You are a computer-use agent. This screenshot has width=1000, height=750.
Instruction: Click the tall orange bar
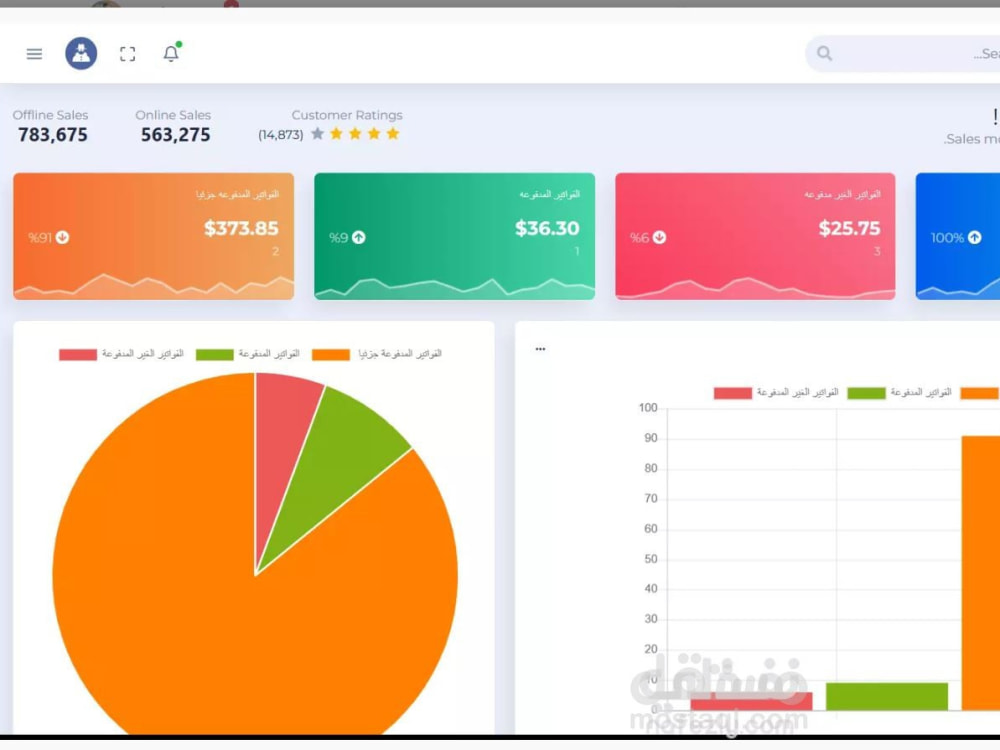[x=981, y=573]
